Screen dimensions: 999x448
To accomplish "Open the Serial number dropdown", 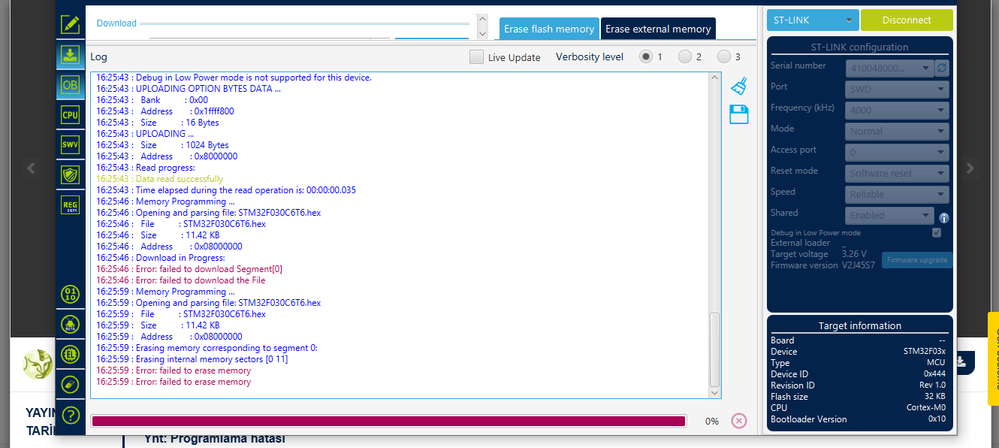I will click(890, 68).
